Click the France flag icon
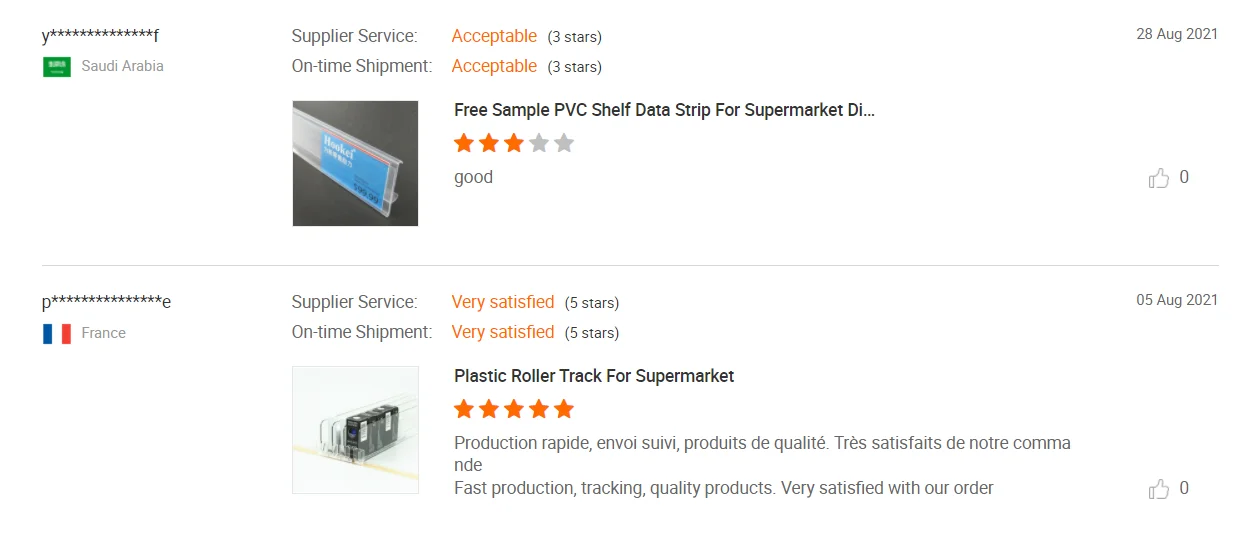This screenshot has height=553, width=1234. [x=57, y=334]
